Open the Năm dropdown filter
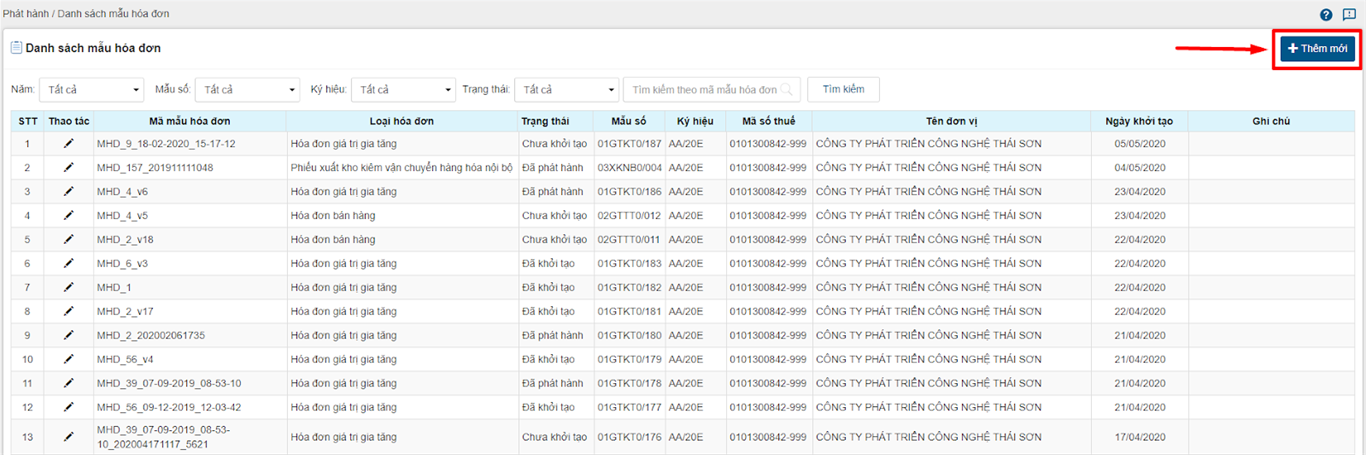This screenshot has width=1366, height=455. coord(92,90)
